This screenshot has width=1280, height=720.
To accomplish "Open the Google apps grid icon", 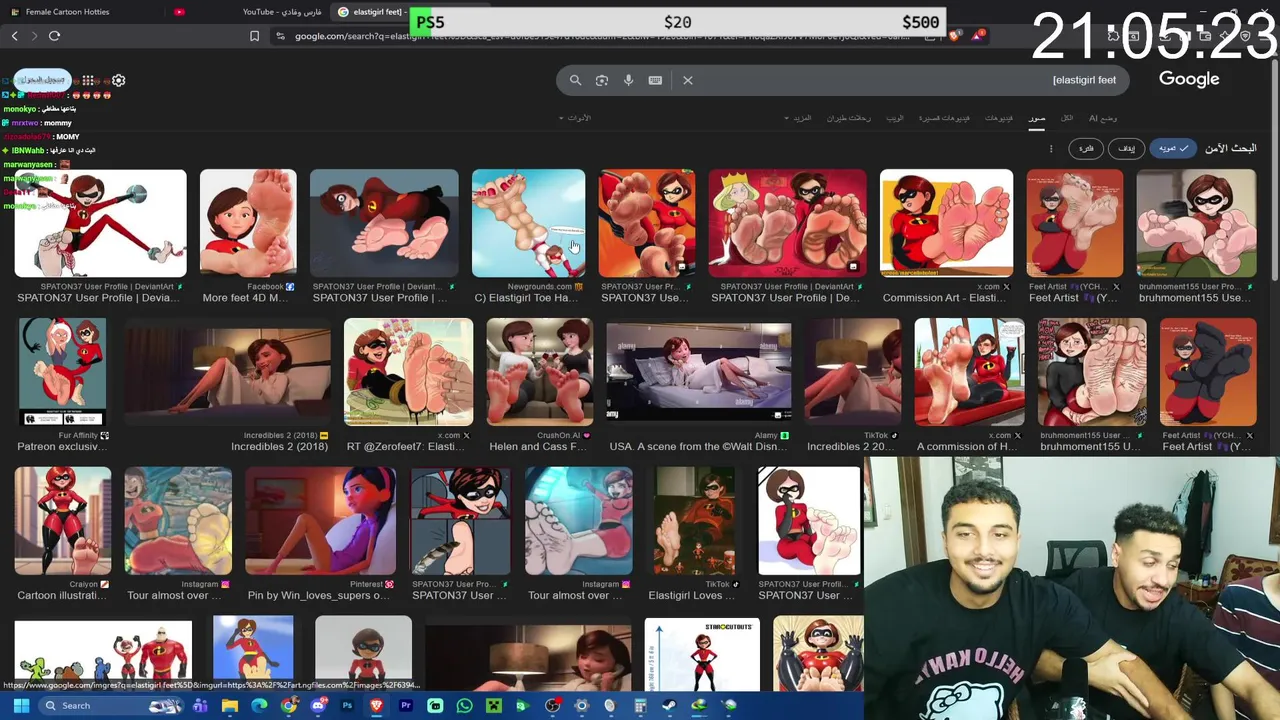I will point(88,80).
